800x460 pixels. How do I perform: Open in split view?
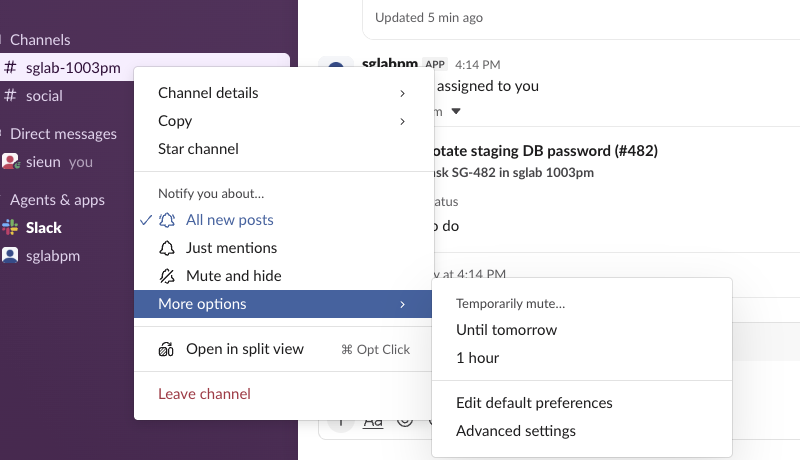[x=283, y=349]
